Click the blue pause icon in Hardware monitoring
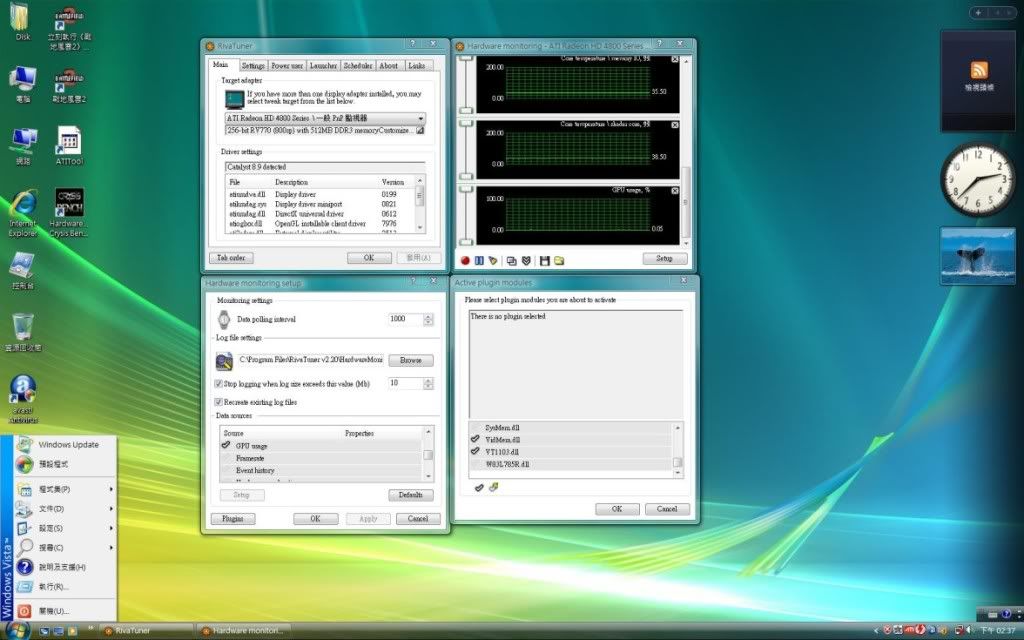 coord(479,261)
